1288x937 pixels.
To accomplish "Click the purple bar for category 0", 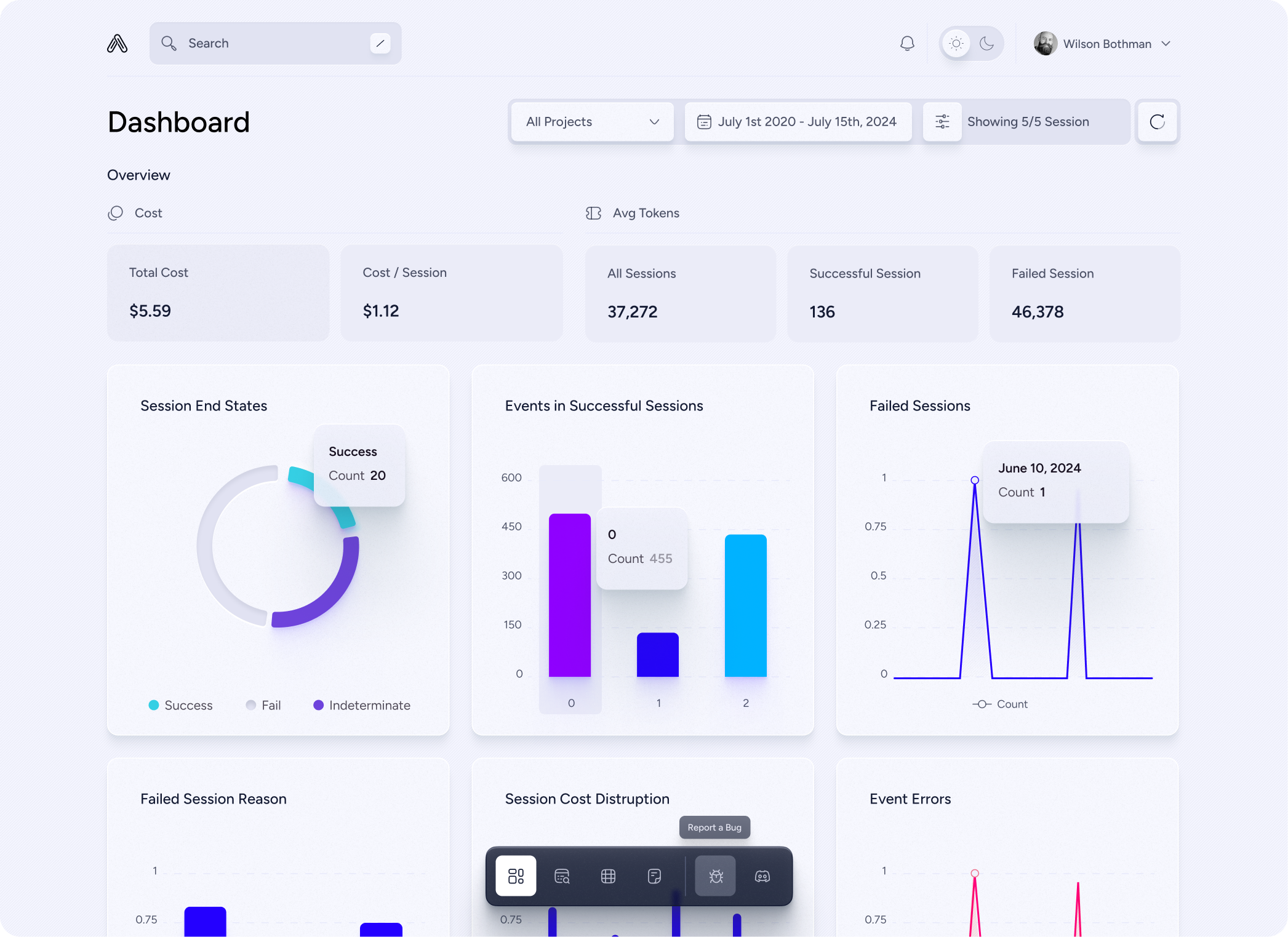I will tap(570, 595).
